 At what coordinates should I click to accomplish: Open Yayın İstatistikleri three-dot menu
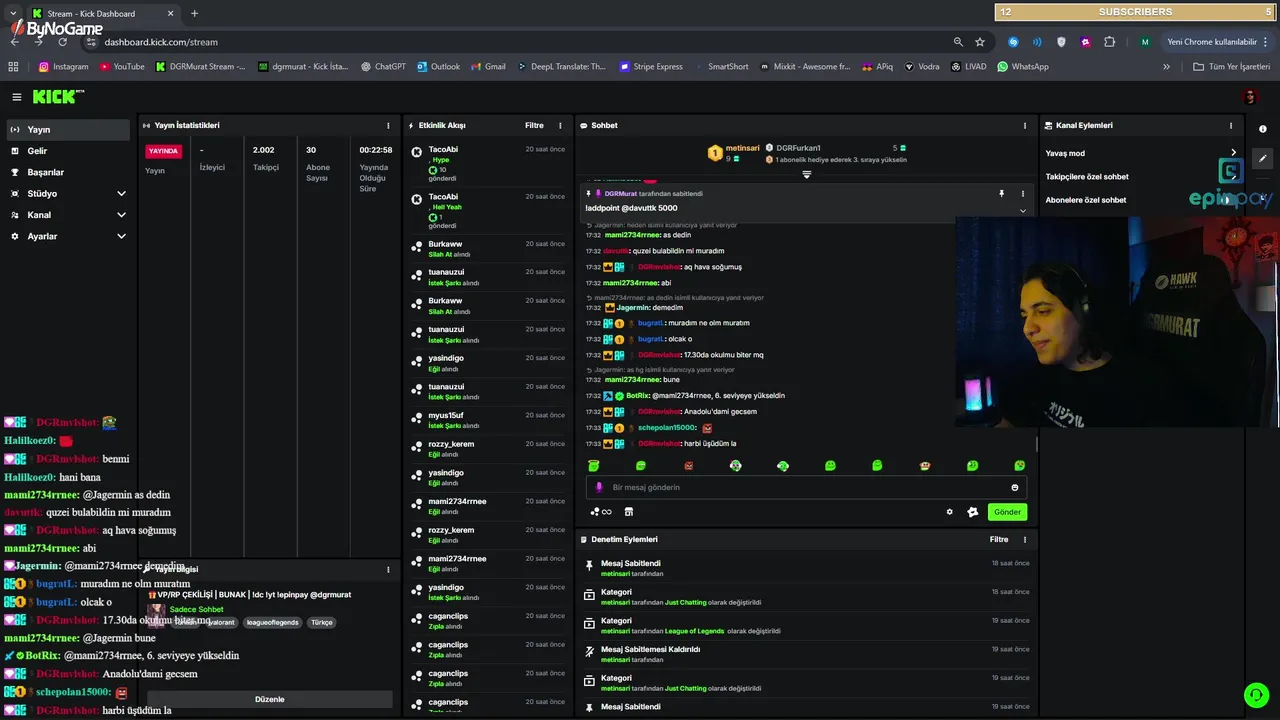tap(388, 126)
